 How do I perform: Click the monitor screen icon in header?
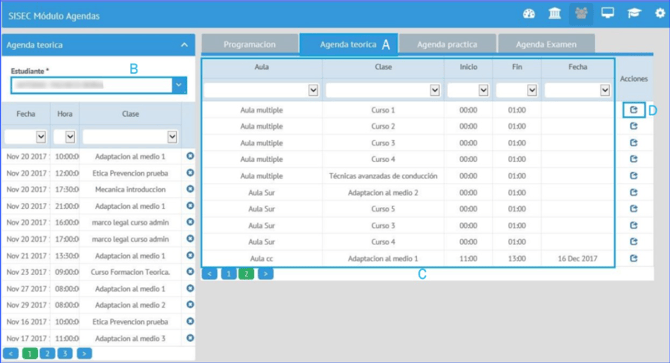pos(608,13)
